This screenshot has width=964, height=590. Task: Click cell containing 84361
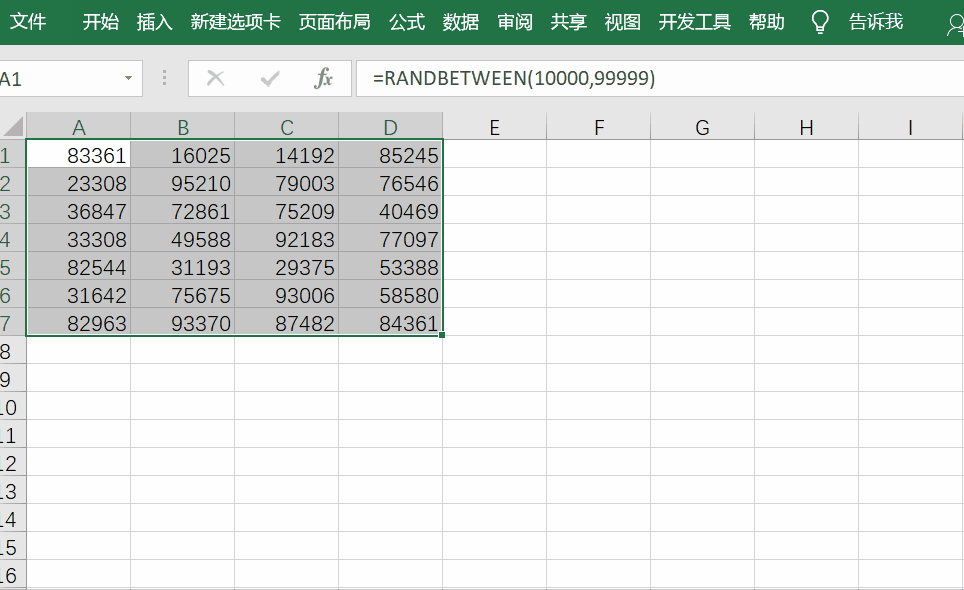[x=390, y=323]
